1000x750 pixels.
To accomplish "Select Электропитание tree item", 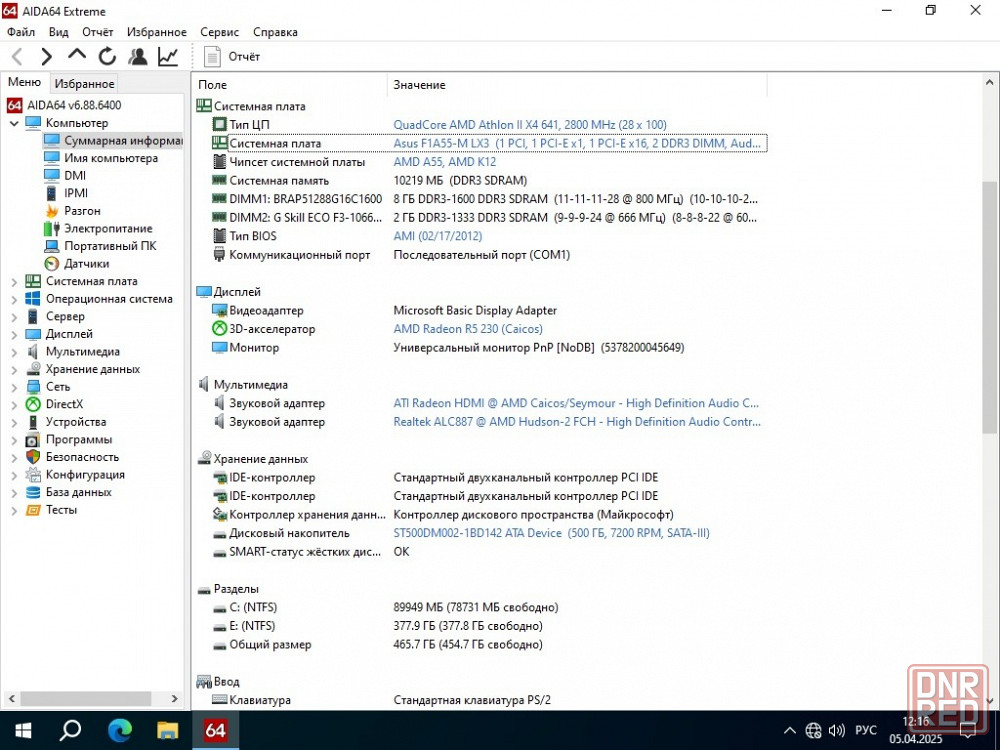I will pos(108,228).
